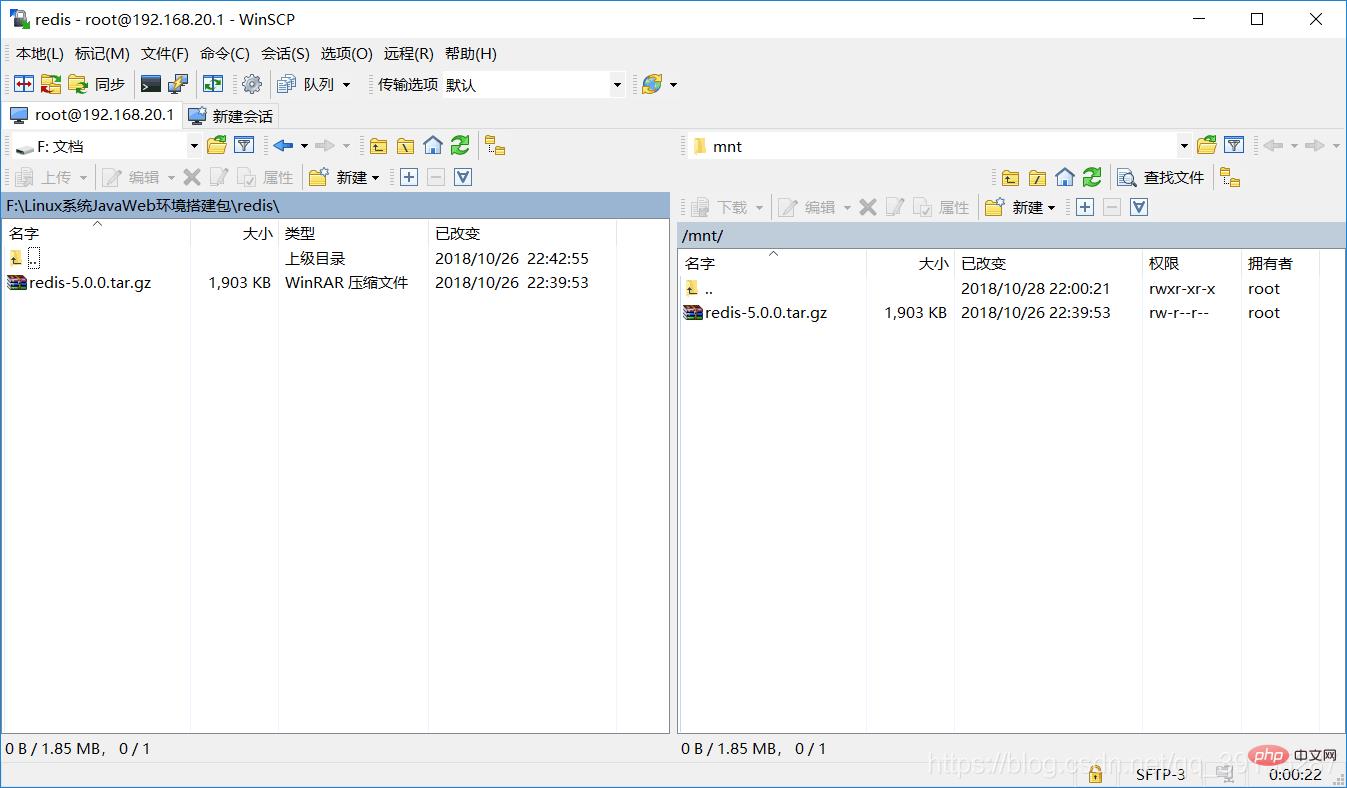Click the Preferences gear icon
Viewport: 1347px width, 788px height.
click(x=252, y=85)
